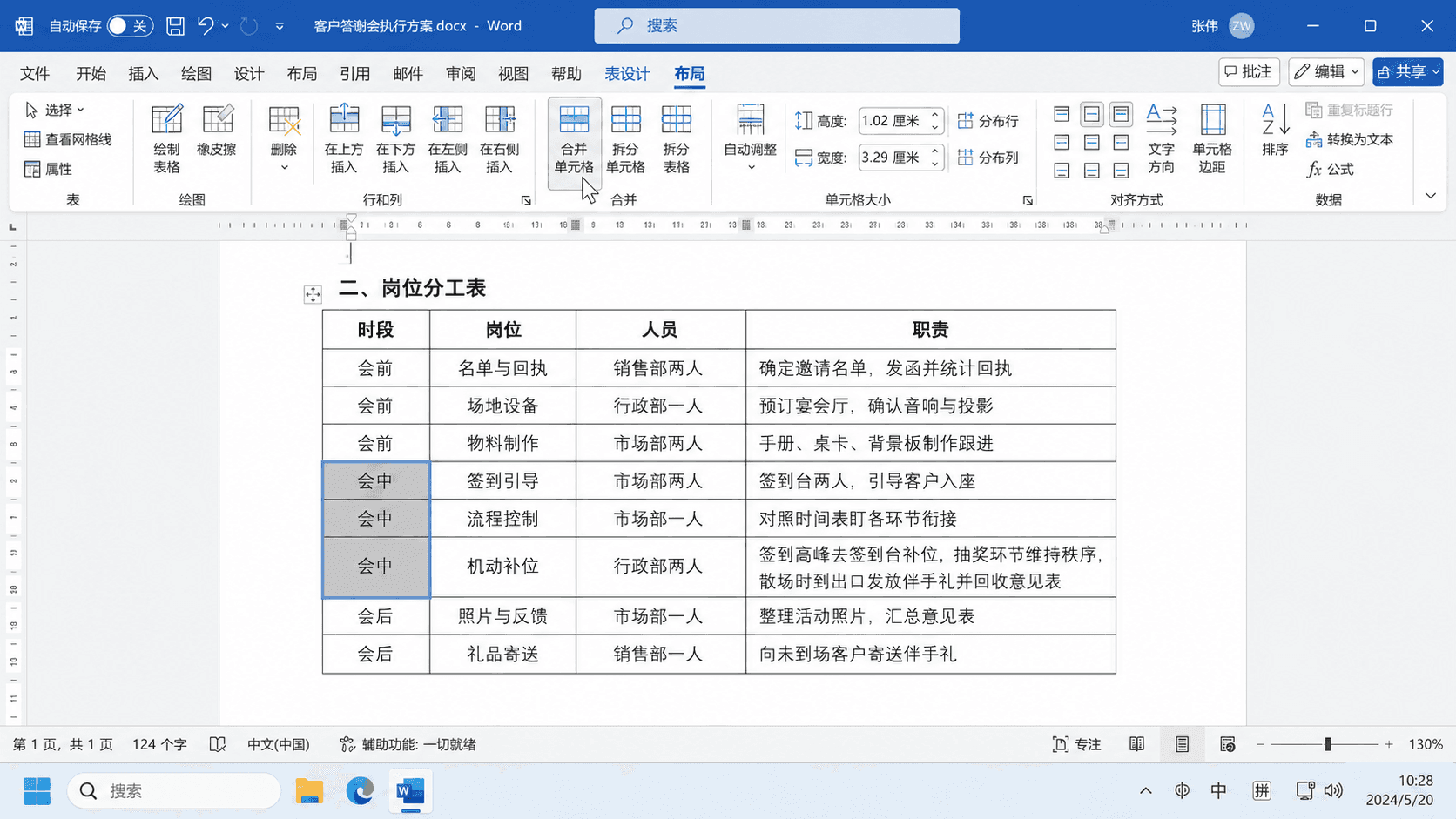Click accessibility status (辅助功能: 一切就绪)

408,744
